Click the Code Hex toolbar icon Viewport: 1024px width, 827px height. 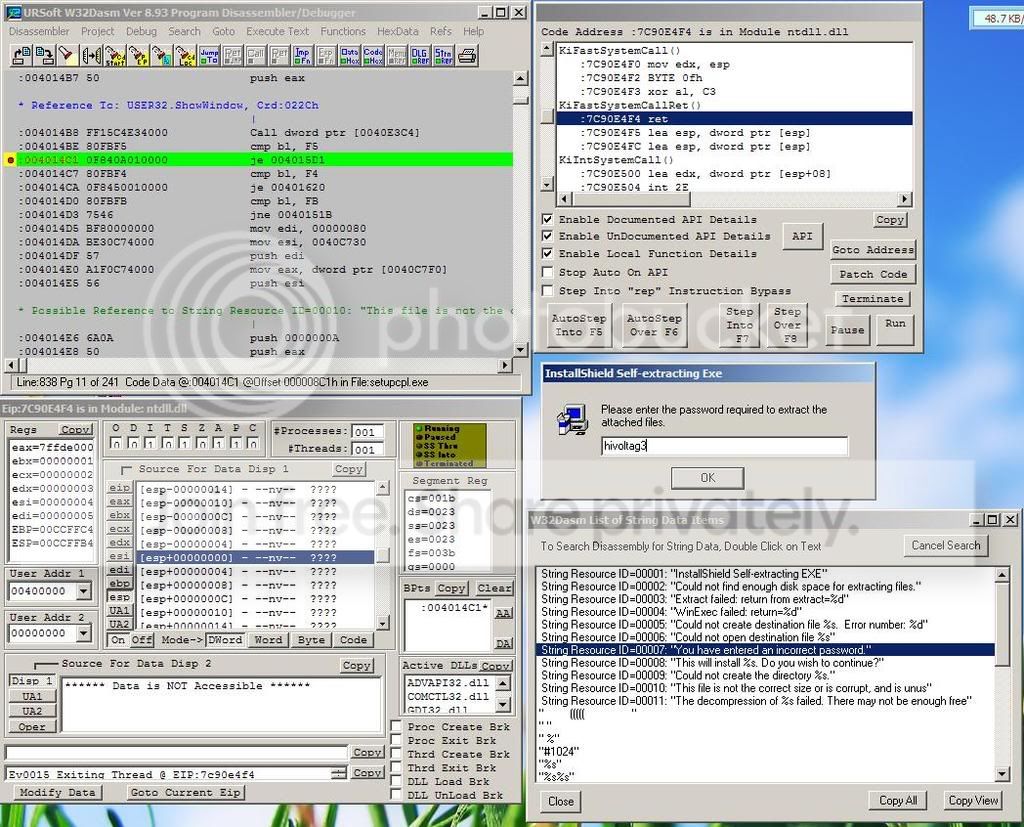(x=373, y=56)
